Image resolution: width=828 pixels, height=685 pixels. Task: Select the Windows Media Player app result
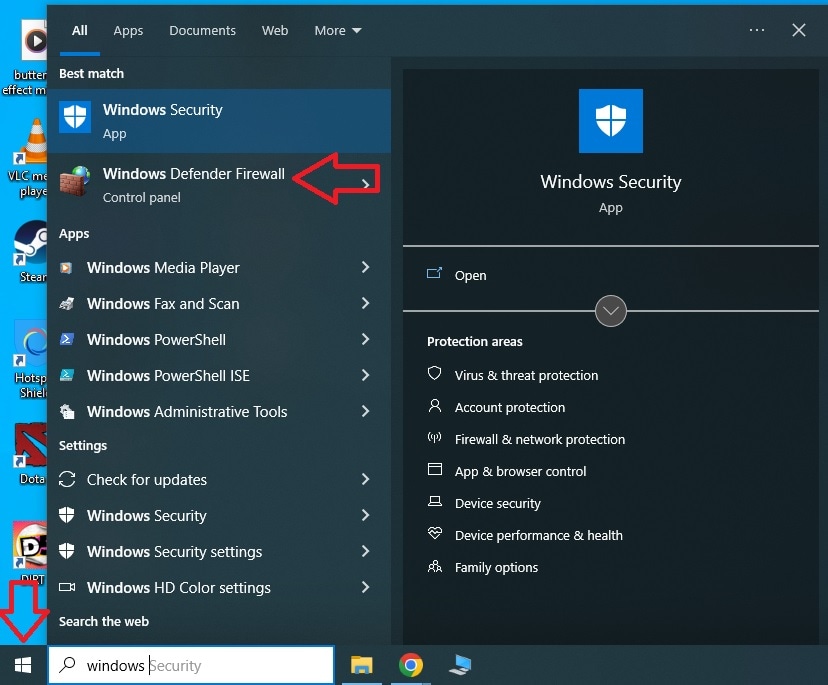(x=219, y=268)
